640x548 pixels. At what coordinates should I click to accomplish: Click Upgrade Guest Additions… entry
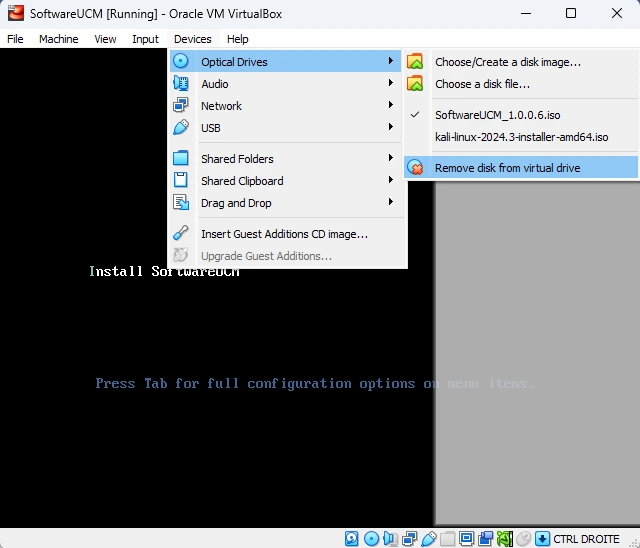pyautogui.click(x=287, y=256)
